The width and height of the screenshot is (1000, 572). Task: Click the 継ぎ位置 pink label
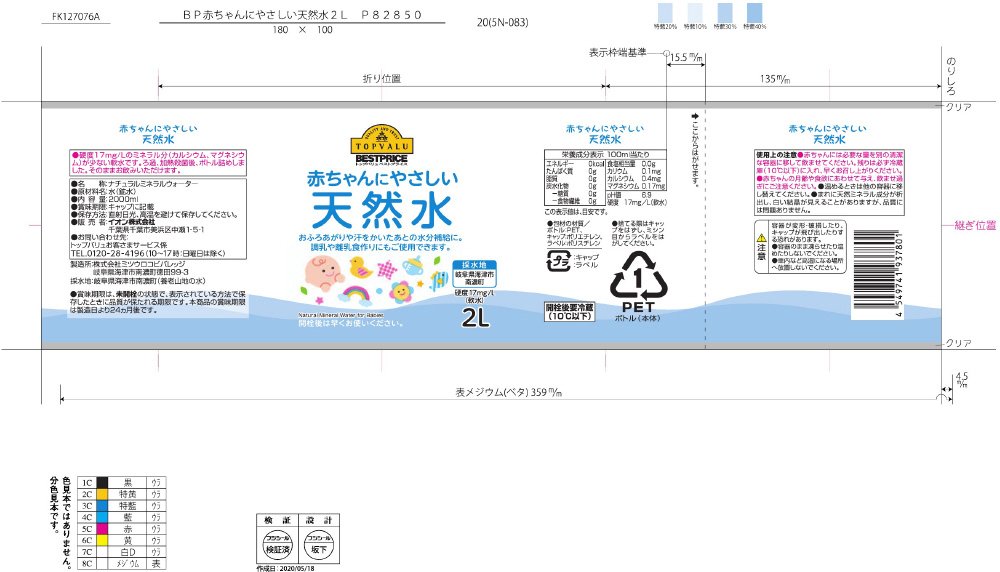(975, 225)
